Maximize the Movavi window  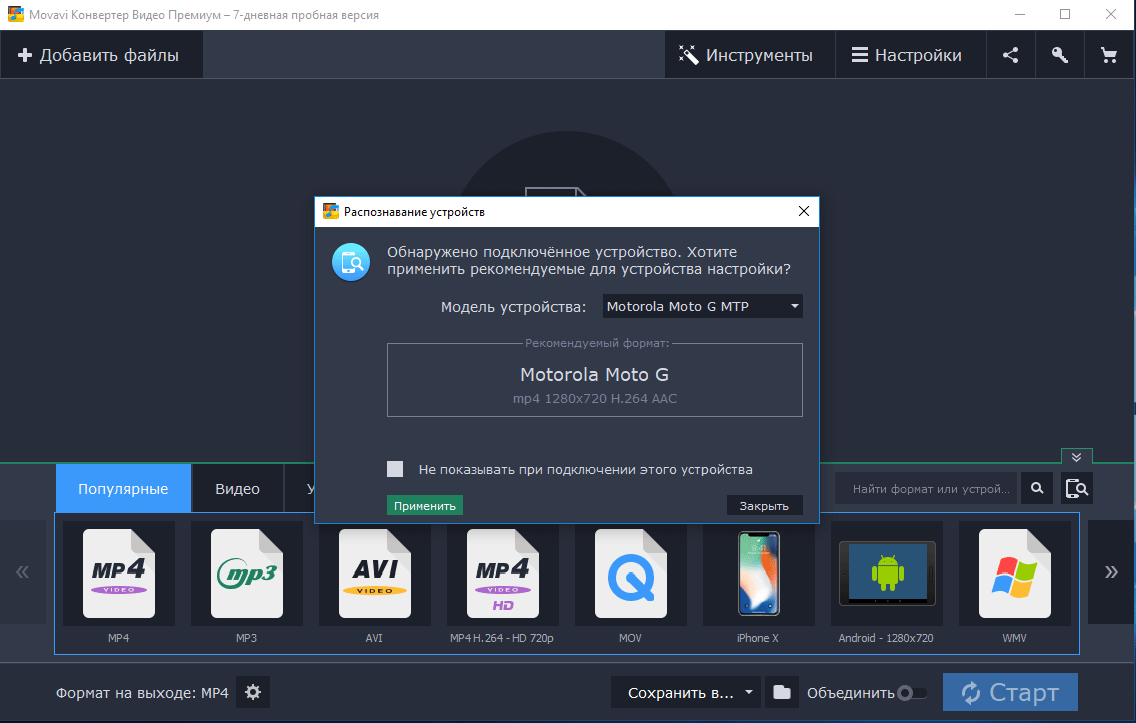click(1065, 14)
